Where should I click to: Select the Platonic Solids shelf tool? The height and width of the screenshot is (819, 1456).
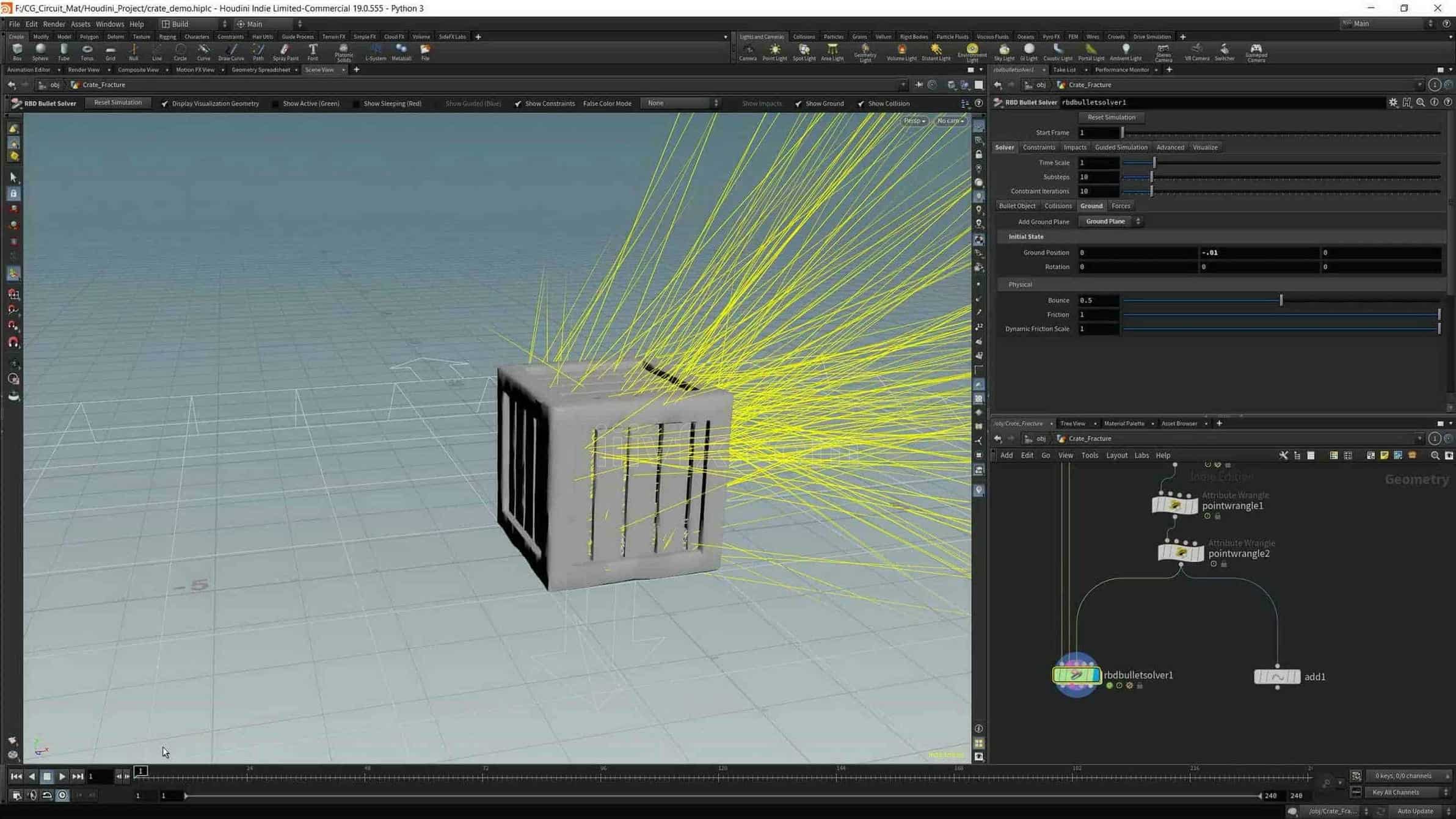click(344, 53)
